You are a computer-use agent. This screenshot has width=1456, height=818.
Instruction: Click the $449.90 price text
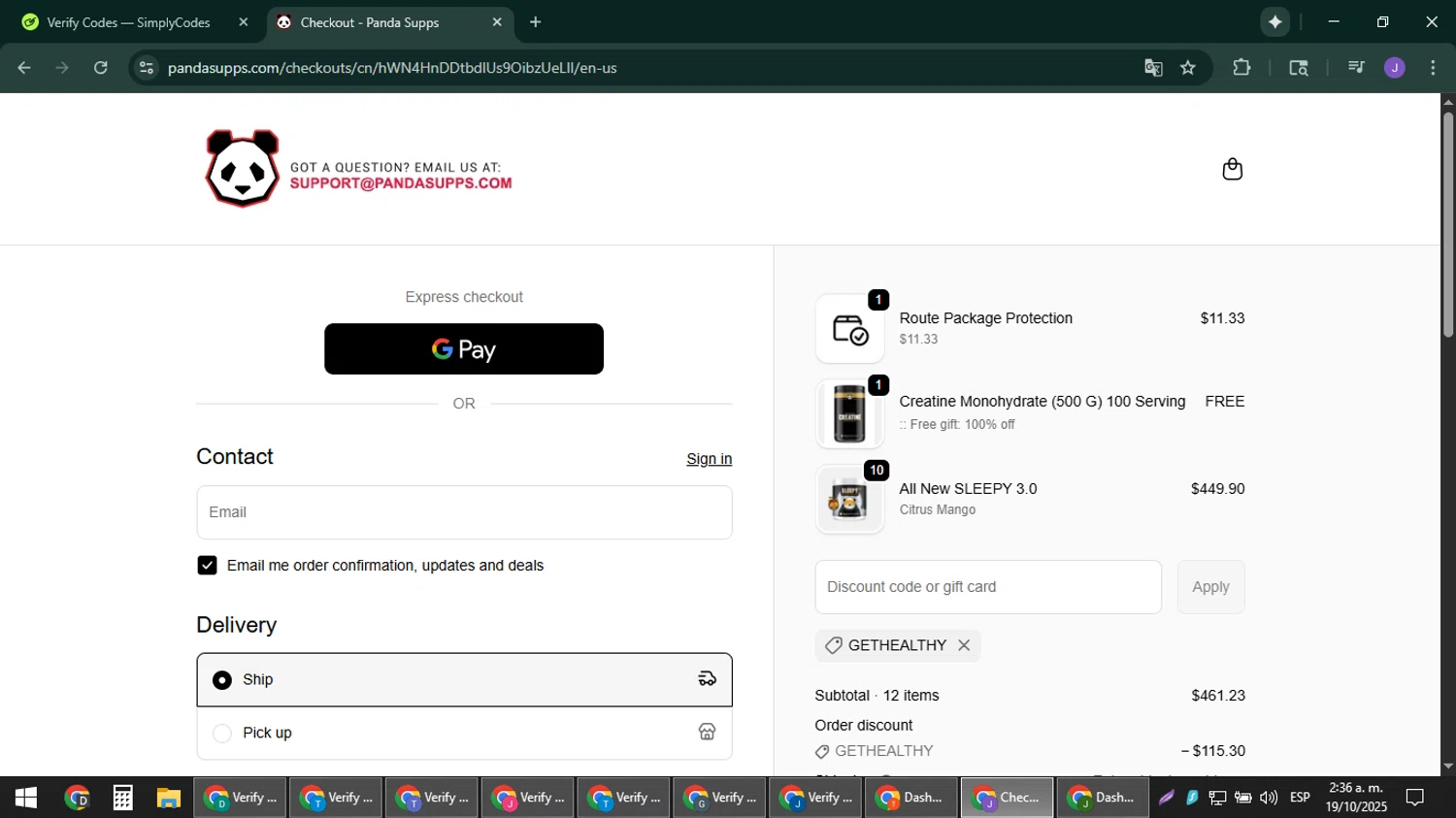point(1217,489)
